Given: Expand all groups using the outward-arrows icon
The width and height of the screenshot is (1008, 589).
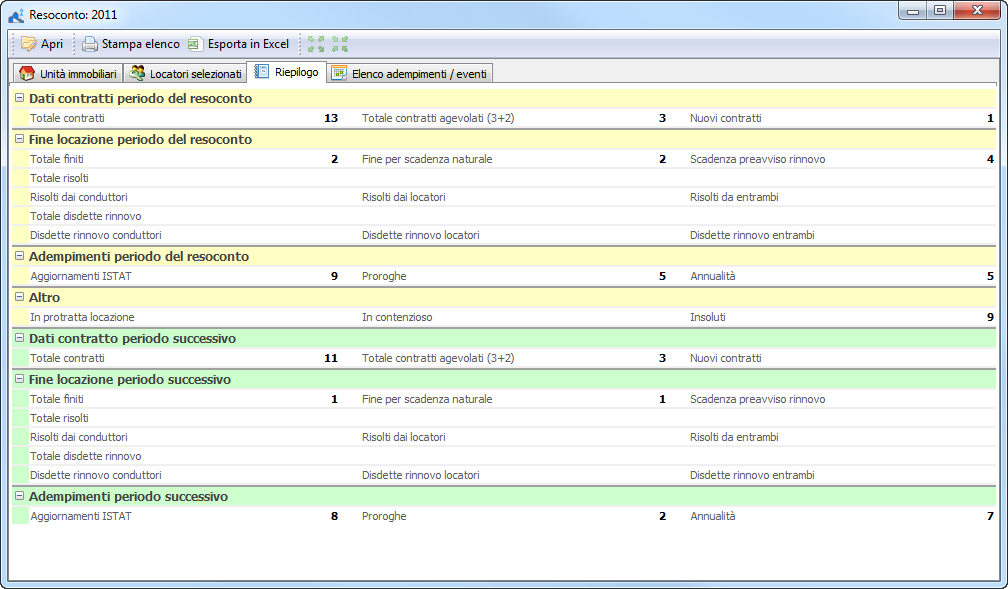Looking at the screenshot, I should click(x=316, y=44).
